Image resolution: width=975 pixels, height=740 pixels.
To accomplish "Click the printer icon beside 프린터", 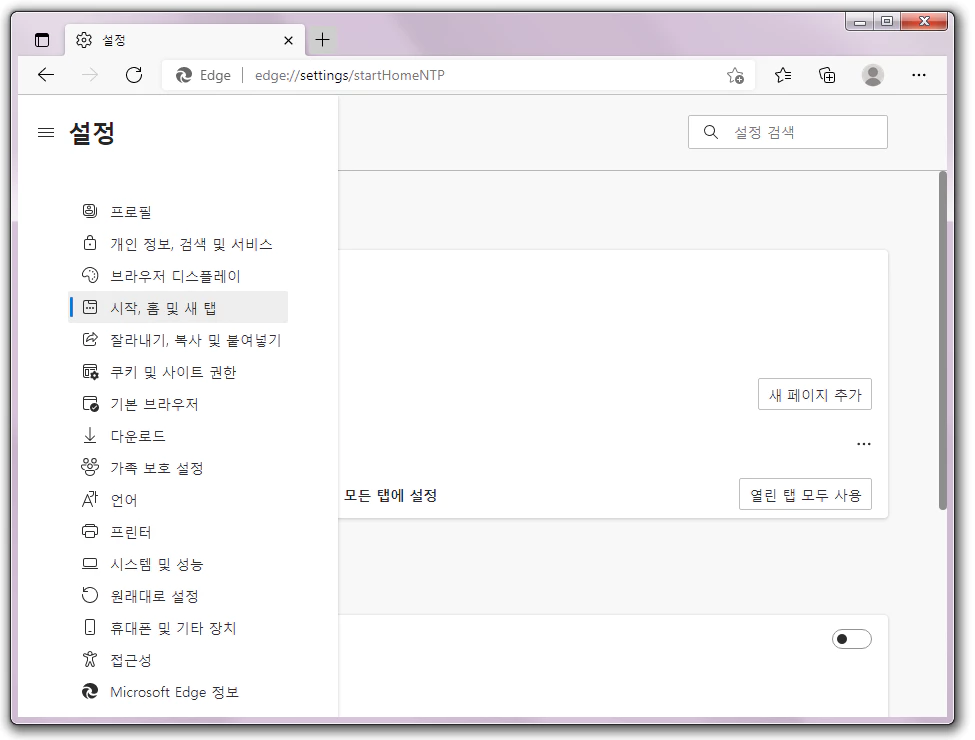I will (x=90, y=531).
